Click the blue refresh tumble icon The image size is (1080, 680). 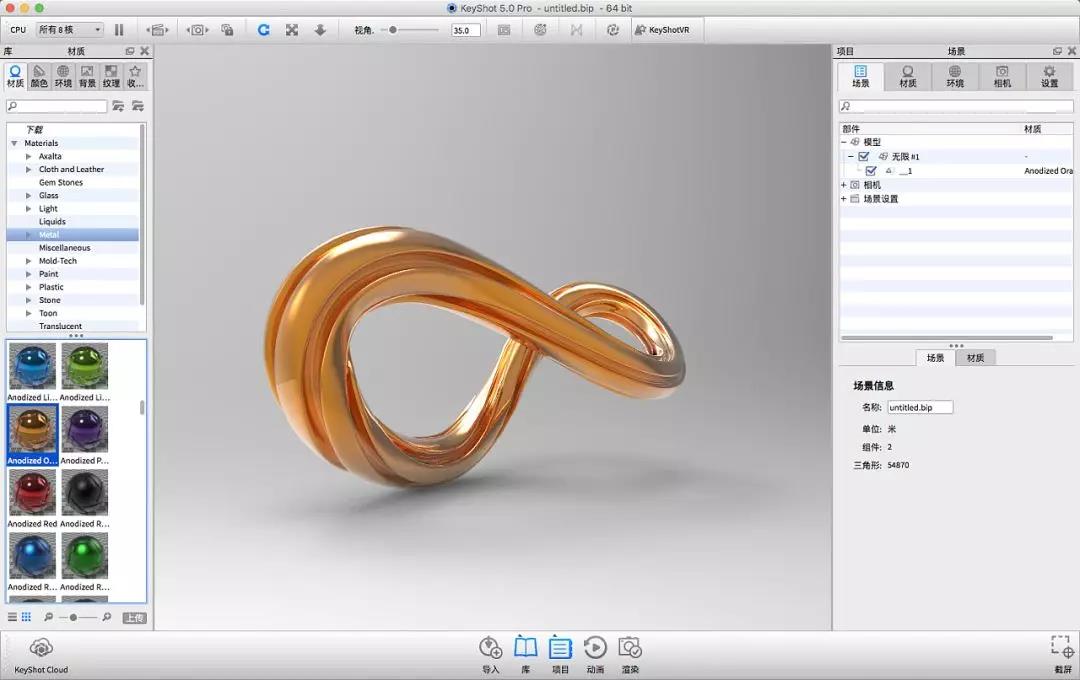(x=263, y=30)
